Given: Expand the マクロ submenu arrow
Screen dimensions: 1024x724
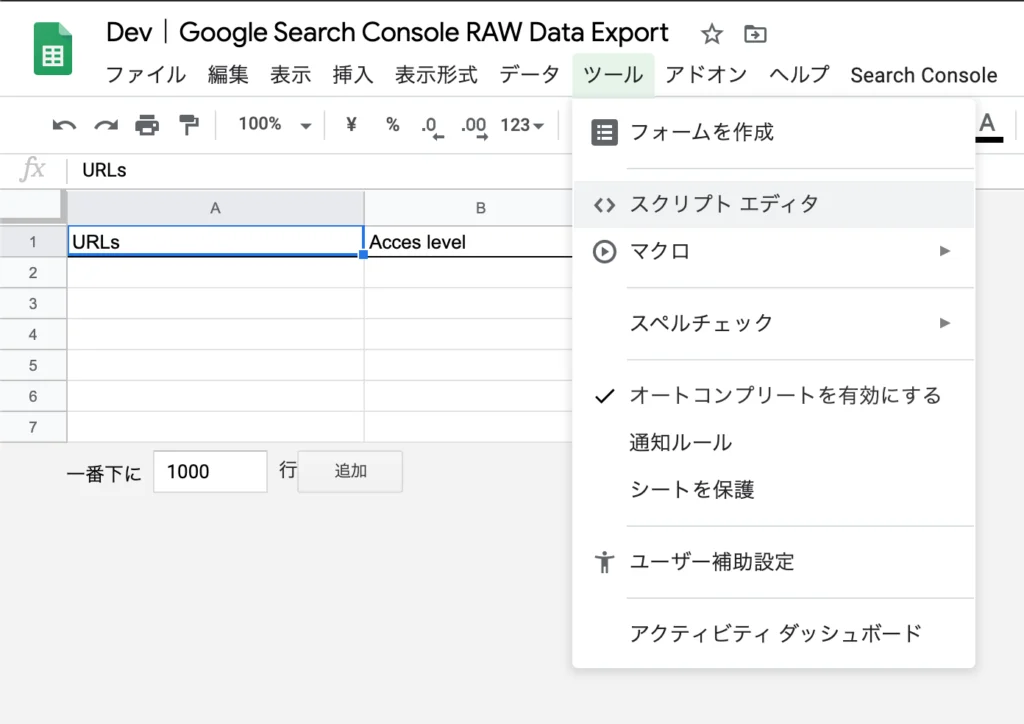Looking at the screenshot, I should tap(944, 251).
